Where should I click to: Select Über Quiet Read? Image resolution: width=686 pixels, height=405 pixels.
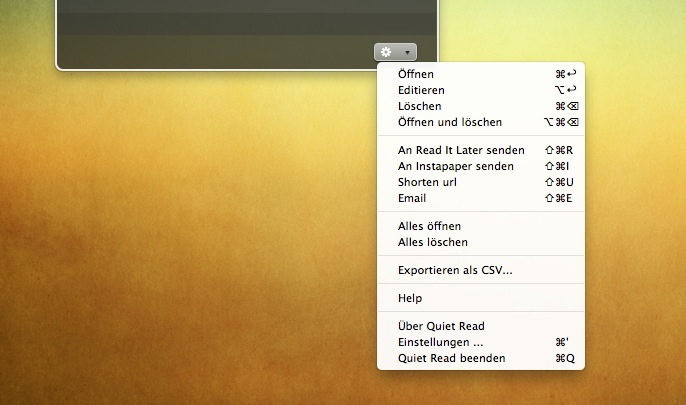[x=481, y=326]
